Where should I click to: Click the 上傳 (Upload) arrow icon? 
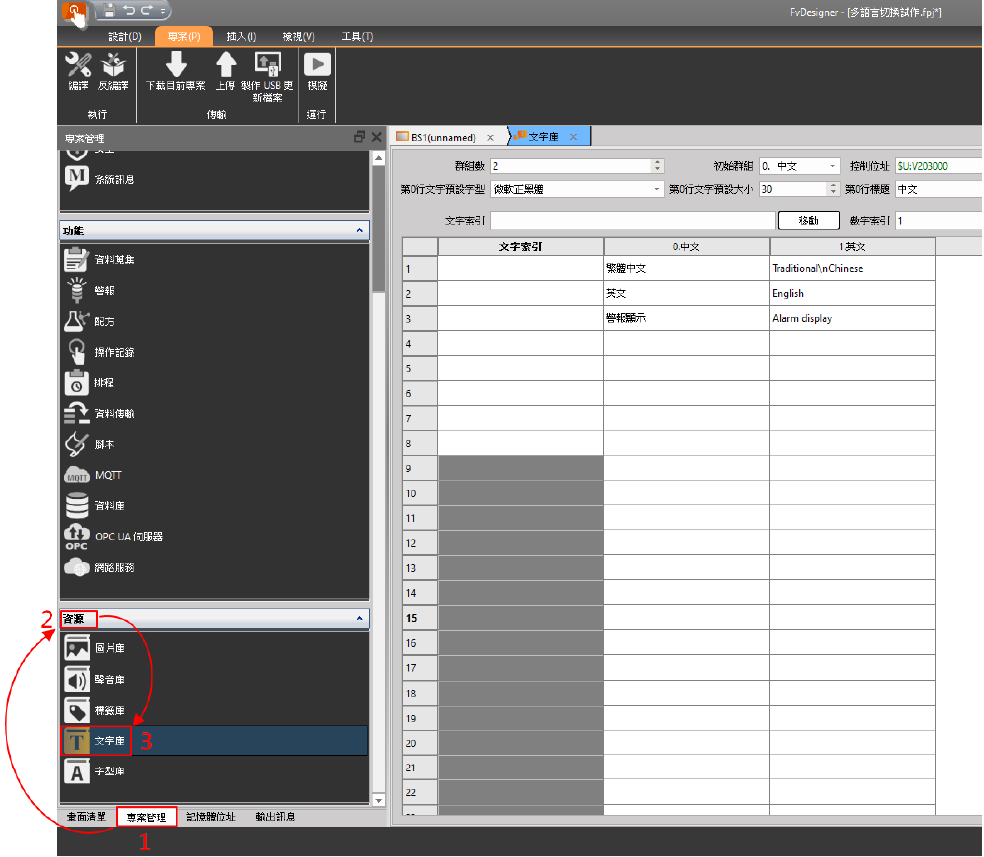[x=226, y=65]
